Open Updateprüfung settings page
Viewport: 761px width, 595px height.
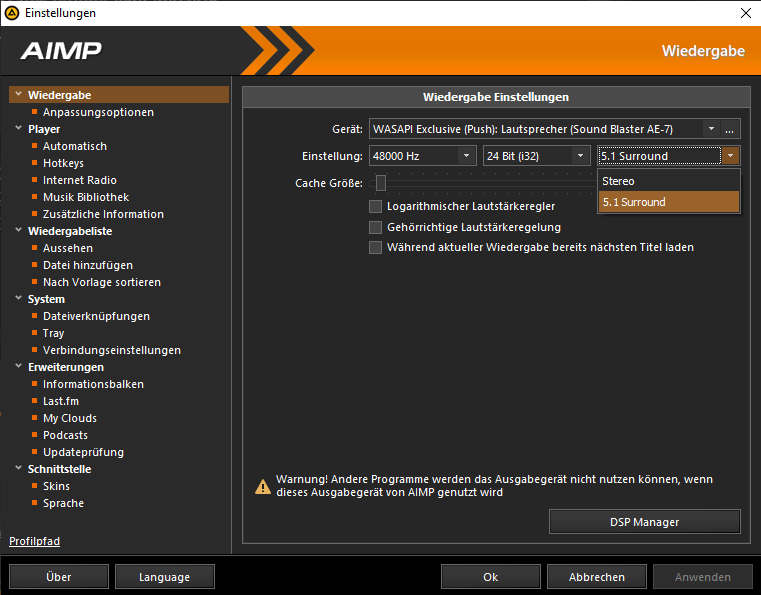point(83,452)
